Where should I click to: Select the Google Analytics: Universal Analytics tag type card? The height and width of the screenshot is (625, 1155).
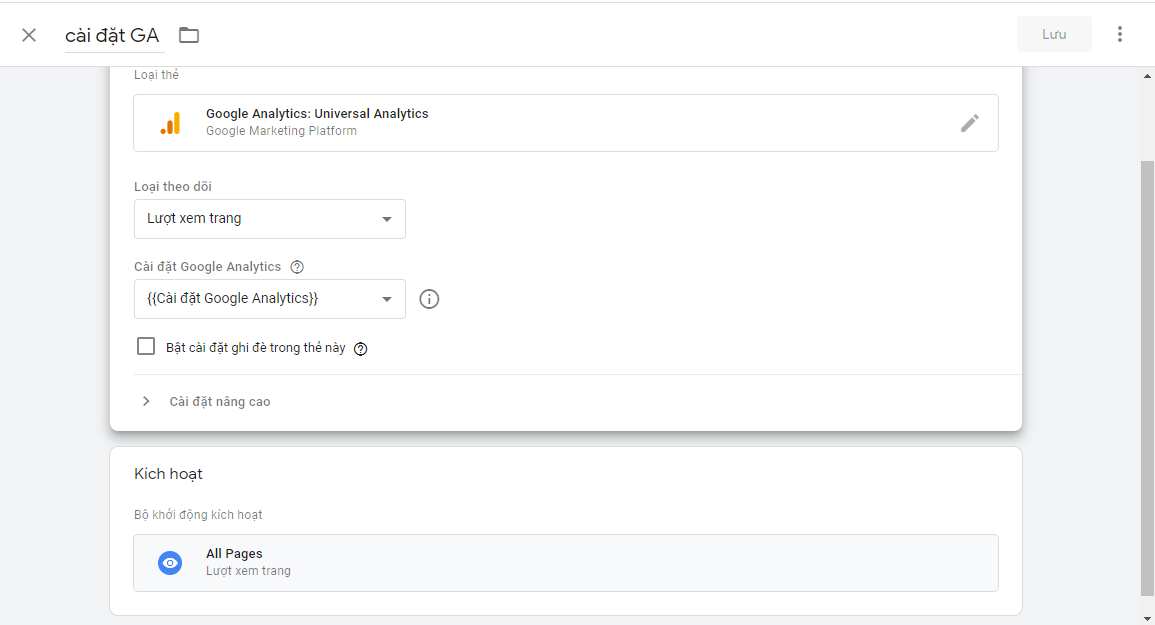pyautogui.click(x=566, y=123)
